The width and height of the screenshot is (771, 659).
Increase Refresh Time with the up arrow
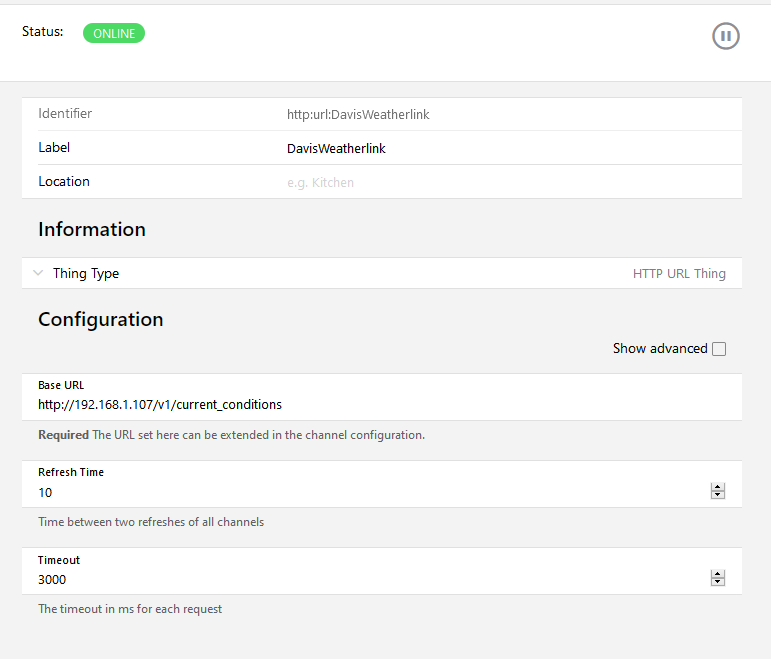coord(717,488)
